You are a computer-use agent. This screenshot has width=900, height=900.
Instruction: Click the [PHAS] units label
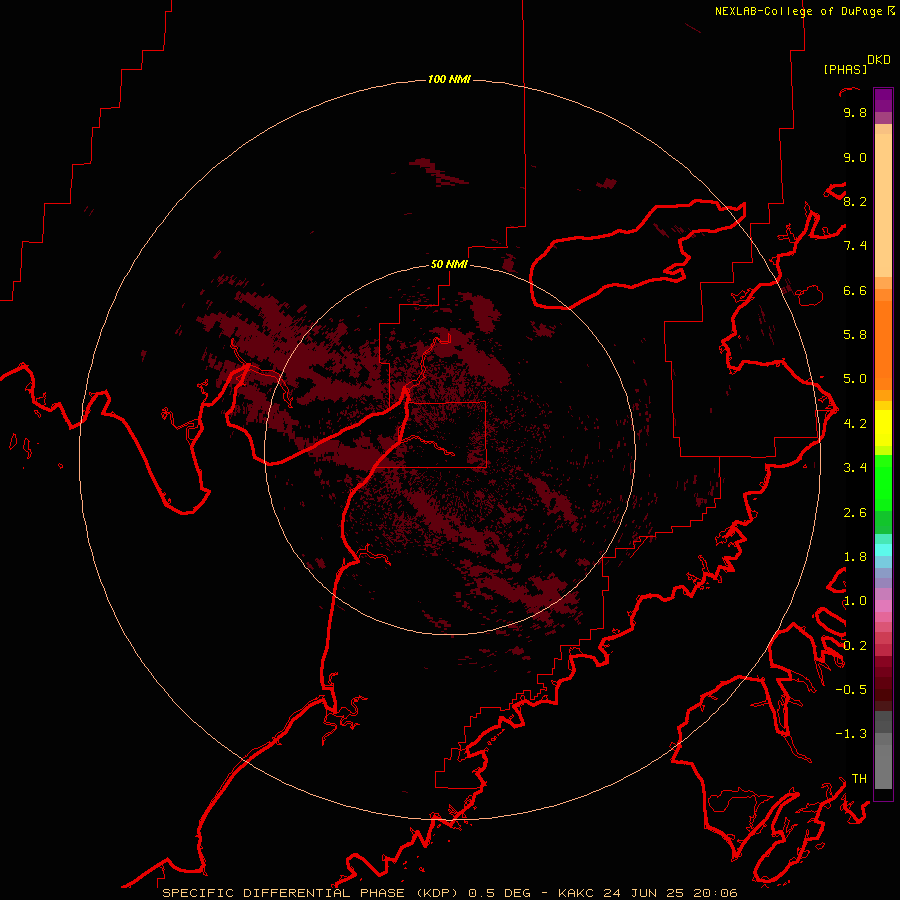click(x=845, y=69)
